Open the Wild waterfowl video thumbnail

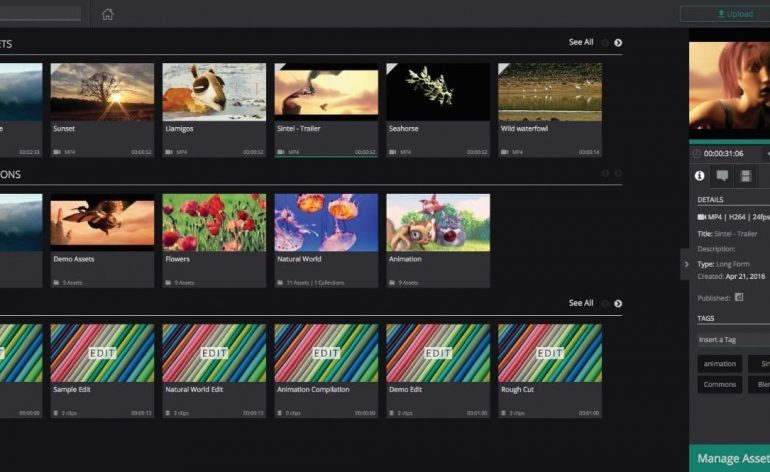click(550, 92)
